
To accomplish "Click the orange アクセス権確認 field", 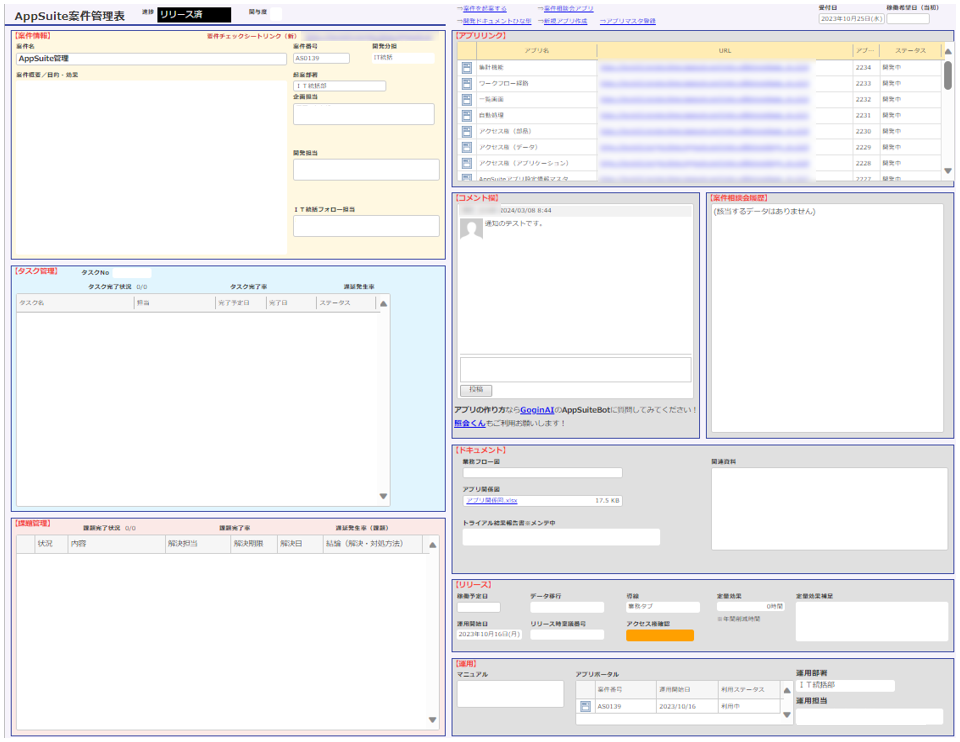I will 659,636.
